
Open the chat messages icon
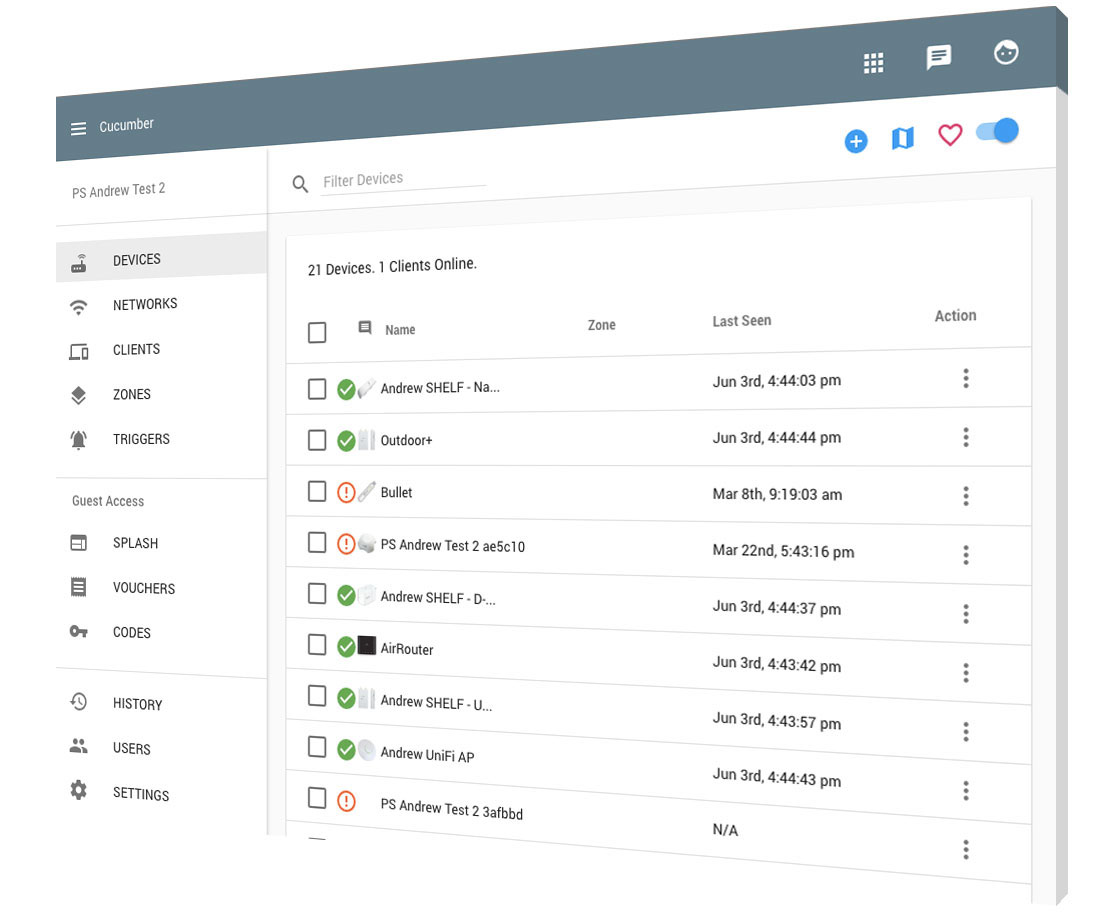(938, 57)
